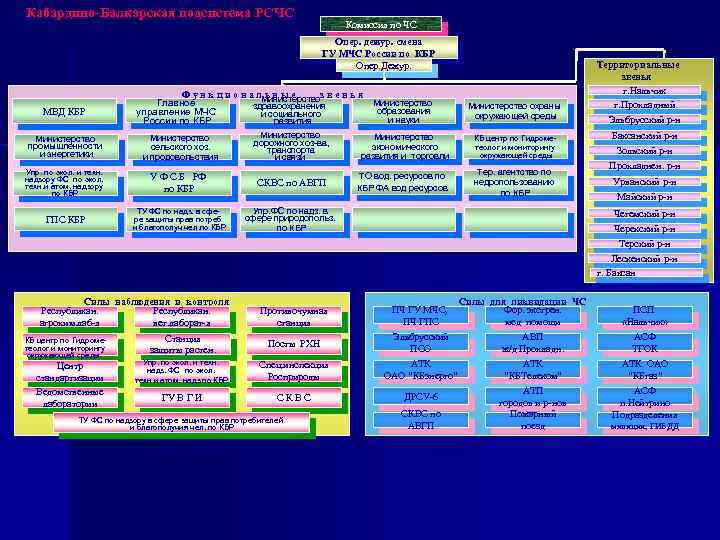
Task: Click 'Главное управление МЧС России по КБР'
Action: (x=178, y=111)
